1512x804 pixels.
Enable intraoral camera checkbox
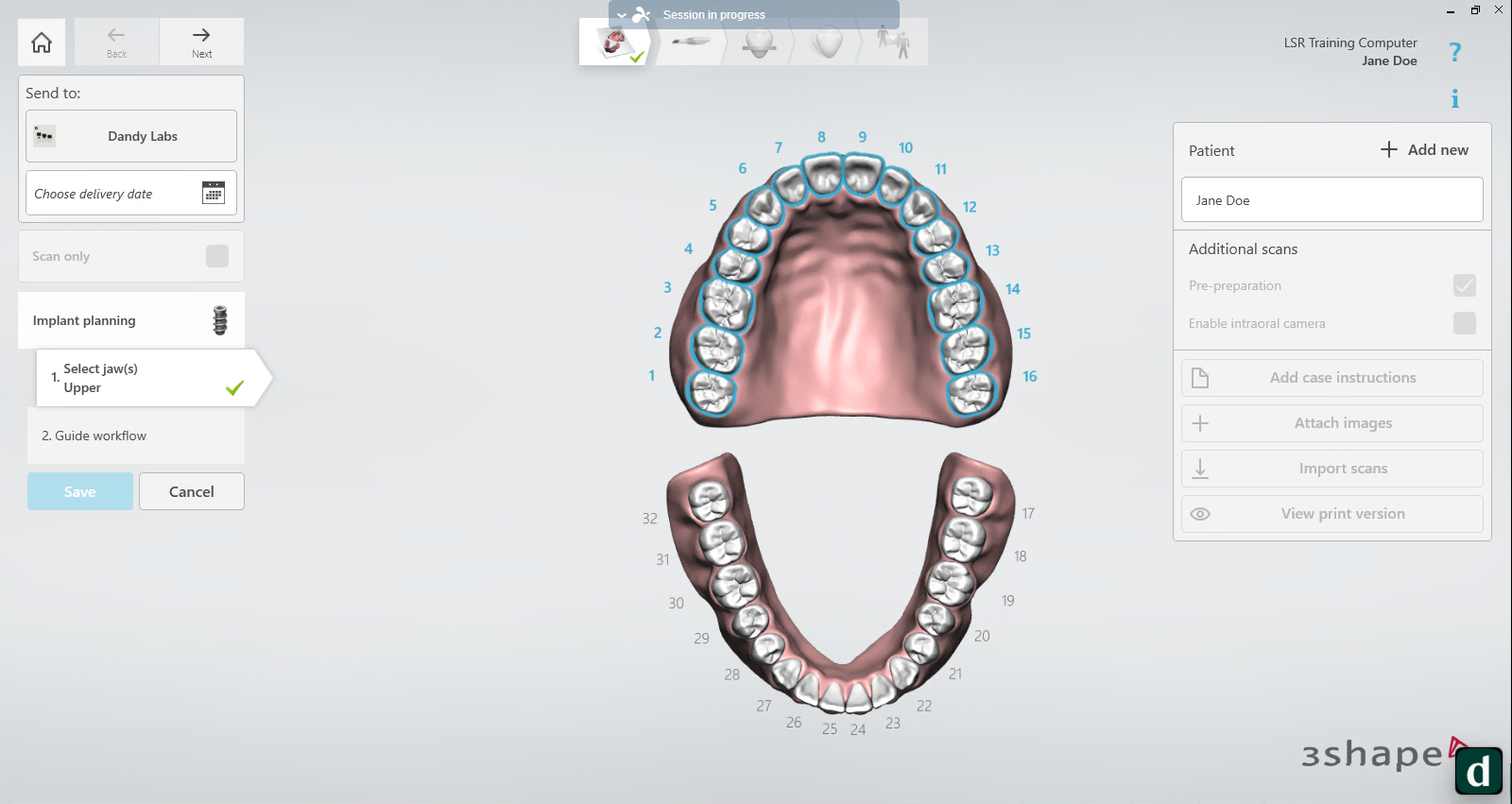pyautogui.click(x=1464, y=323)
